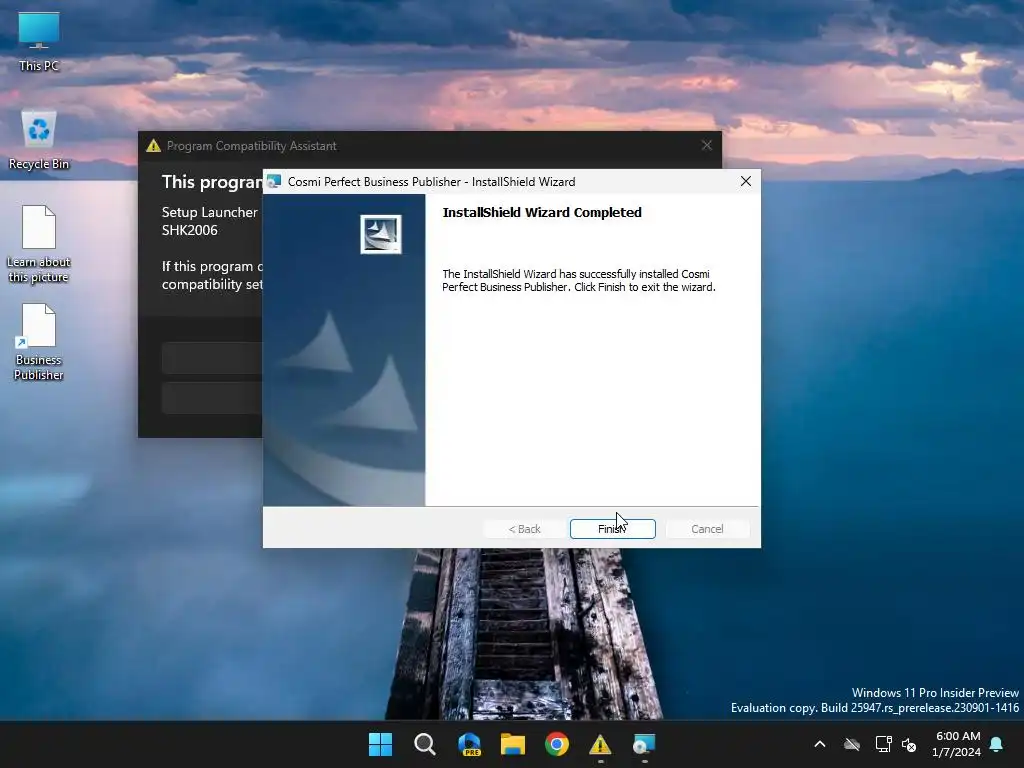Screen dimensions: 1024x768
Task: Close the InstallShield Wizard window
Action: point(746,182)
